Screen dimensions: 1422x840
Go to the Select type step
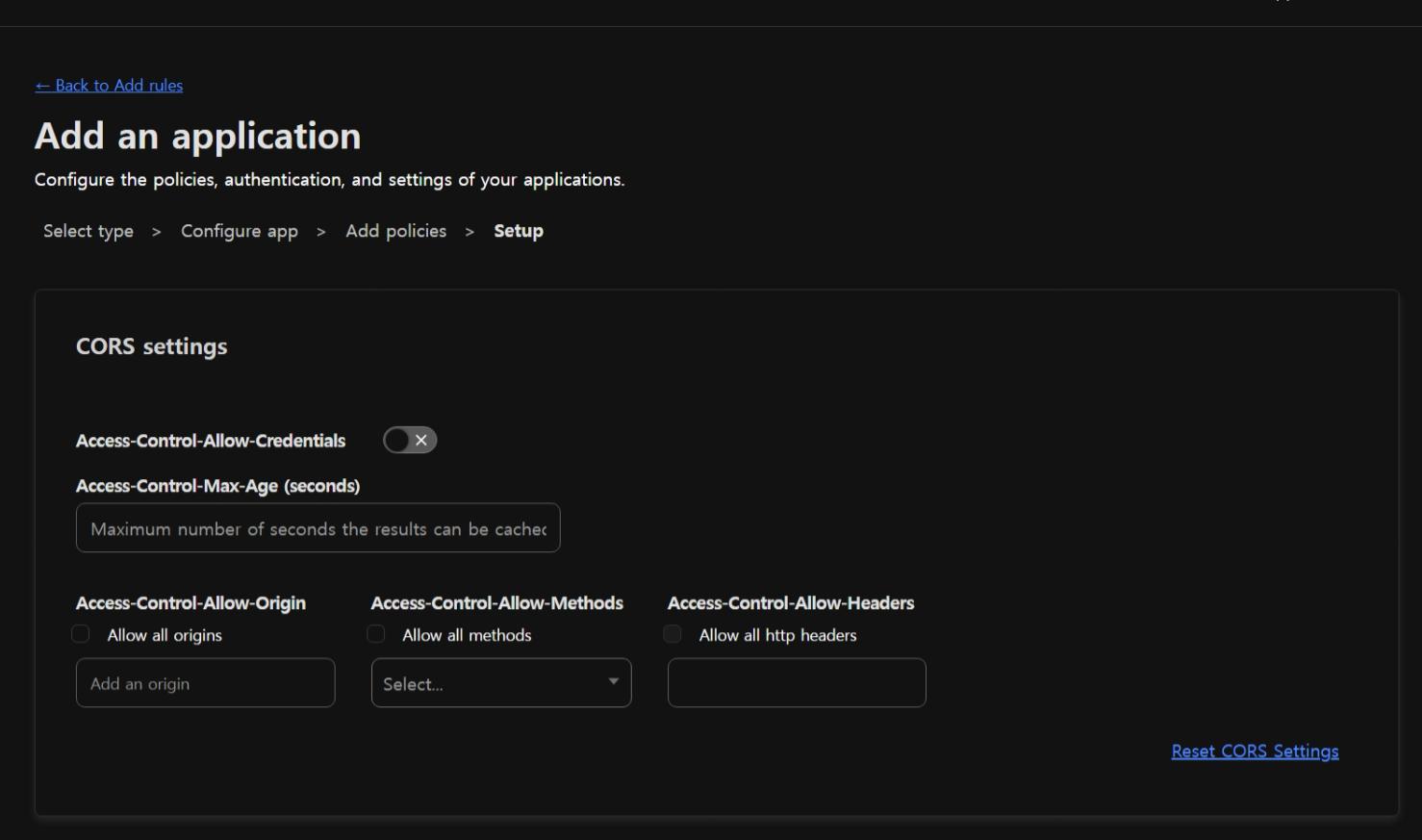tap(89, 232)
